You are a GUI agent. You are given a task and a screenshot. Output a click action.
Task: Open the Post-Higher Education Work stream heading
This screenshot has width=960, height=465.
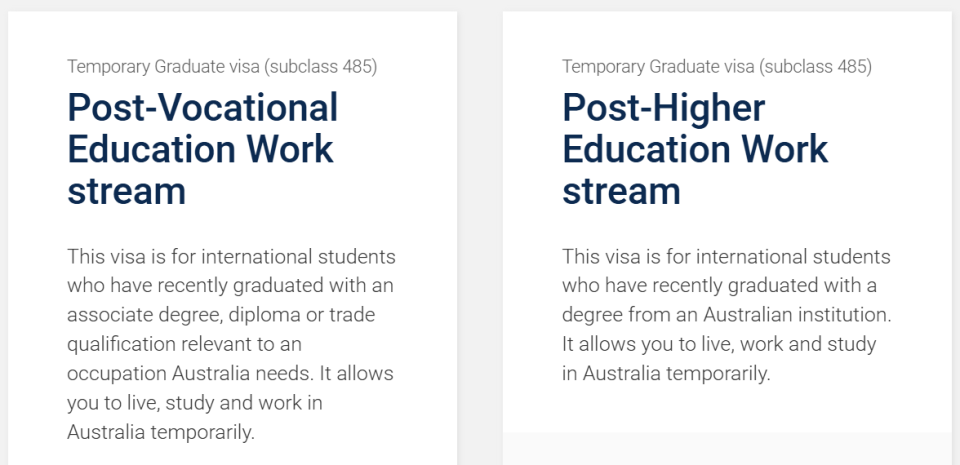pyautogui.click(x=695, y=149)
